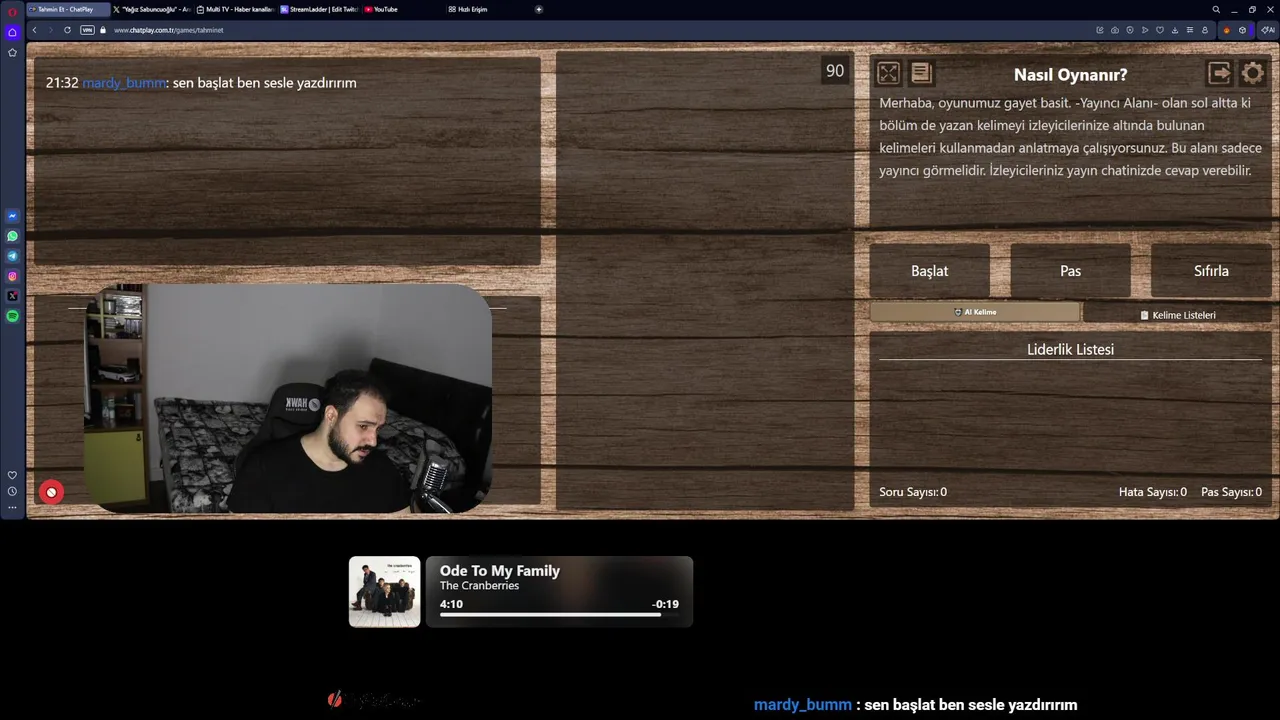Click the Opera logo menu icon
This screenshot has height=720, width=1280.
click(12, 11)
